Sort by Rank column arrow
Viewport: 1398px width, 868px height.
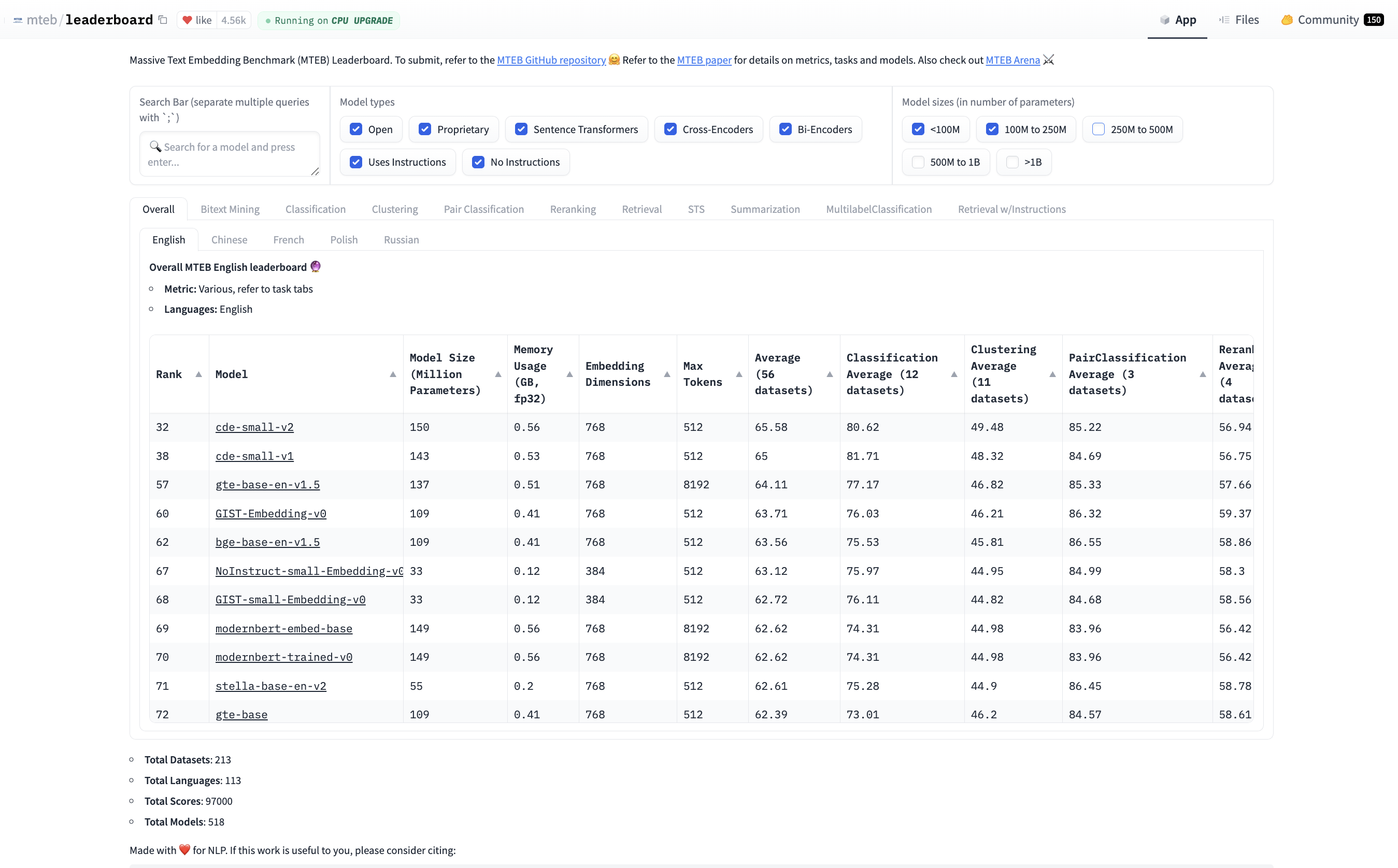pos(199,374)
